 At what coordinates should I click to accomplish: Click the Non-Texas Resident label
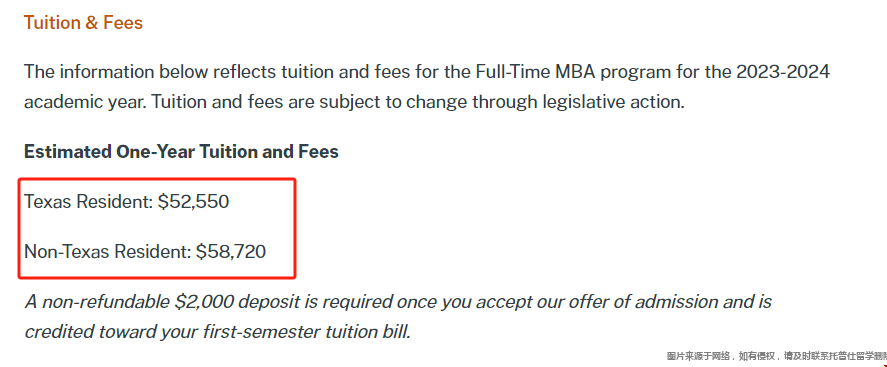coord(107,252)
